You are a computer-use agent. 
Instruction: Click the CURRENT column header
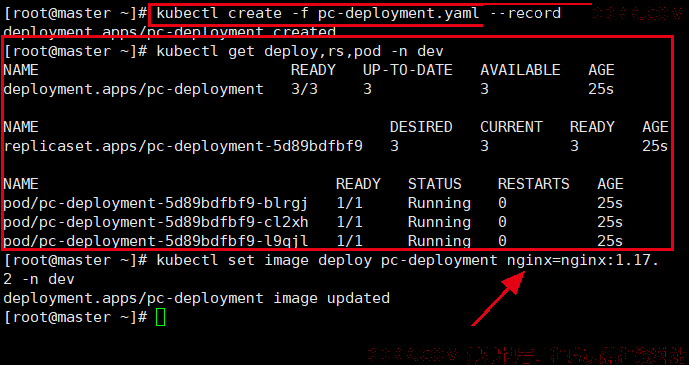tap(511, 127)
